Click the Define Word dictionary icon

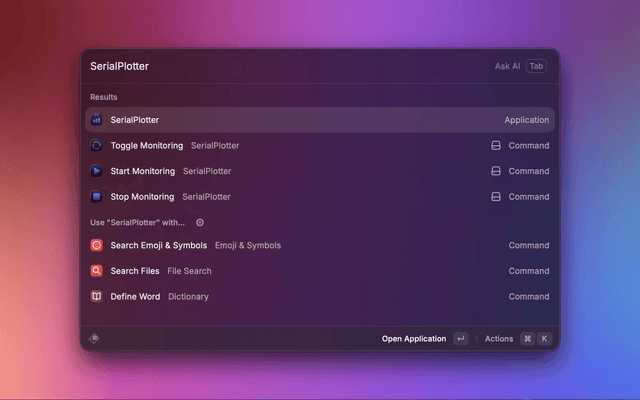(97, 297)
